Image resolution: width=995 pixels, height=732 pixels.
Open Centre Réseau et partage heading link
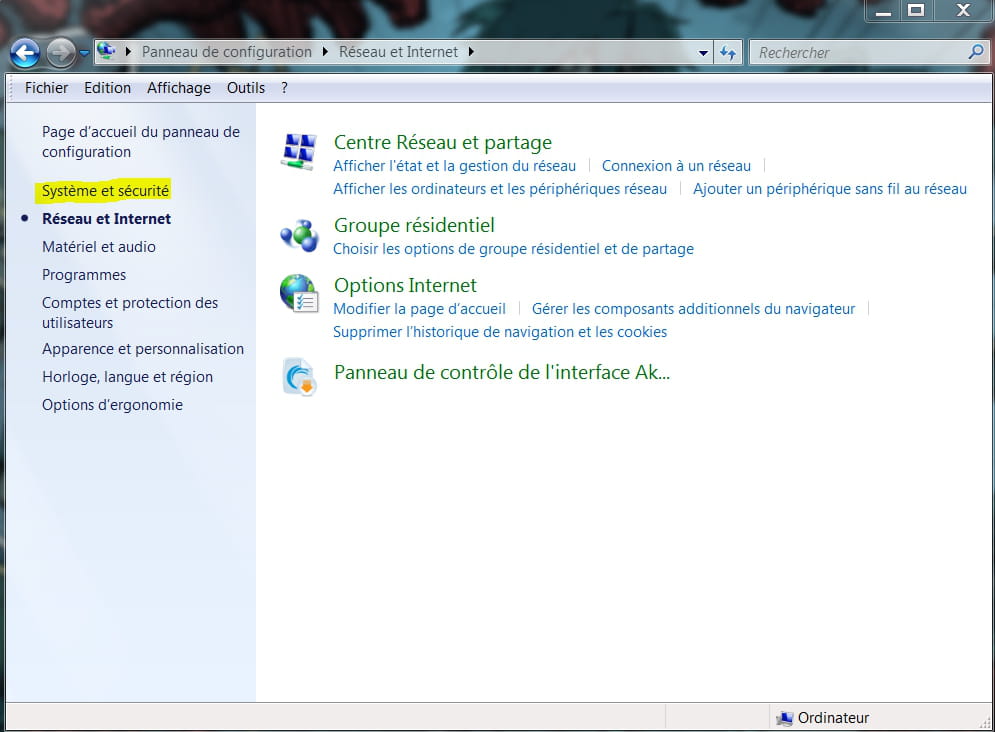pos(442,143)
